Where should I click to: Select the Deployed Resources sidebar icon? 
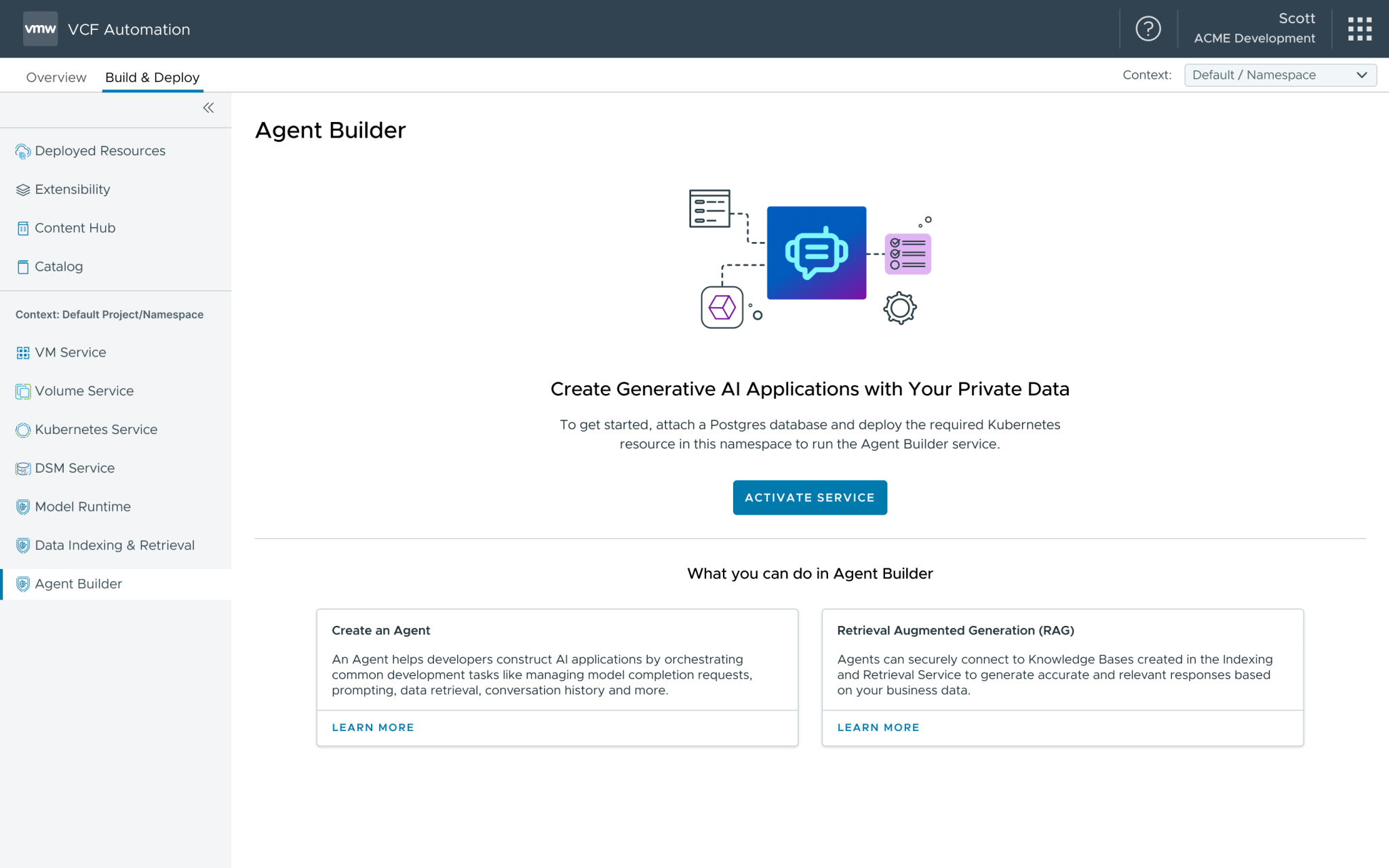point(23,151)
